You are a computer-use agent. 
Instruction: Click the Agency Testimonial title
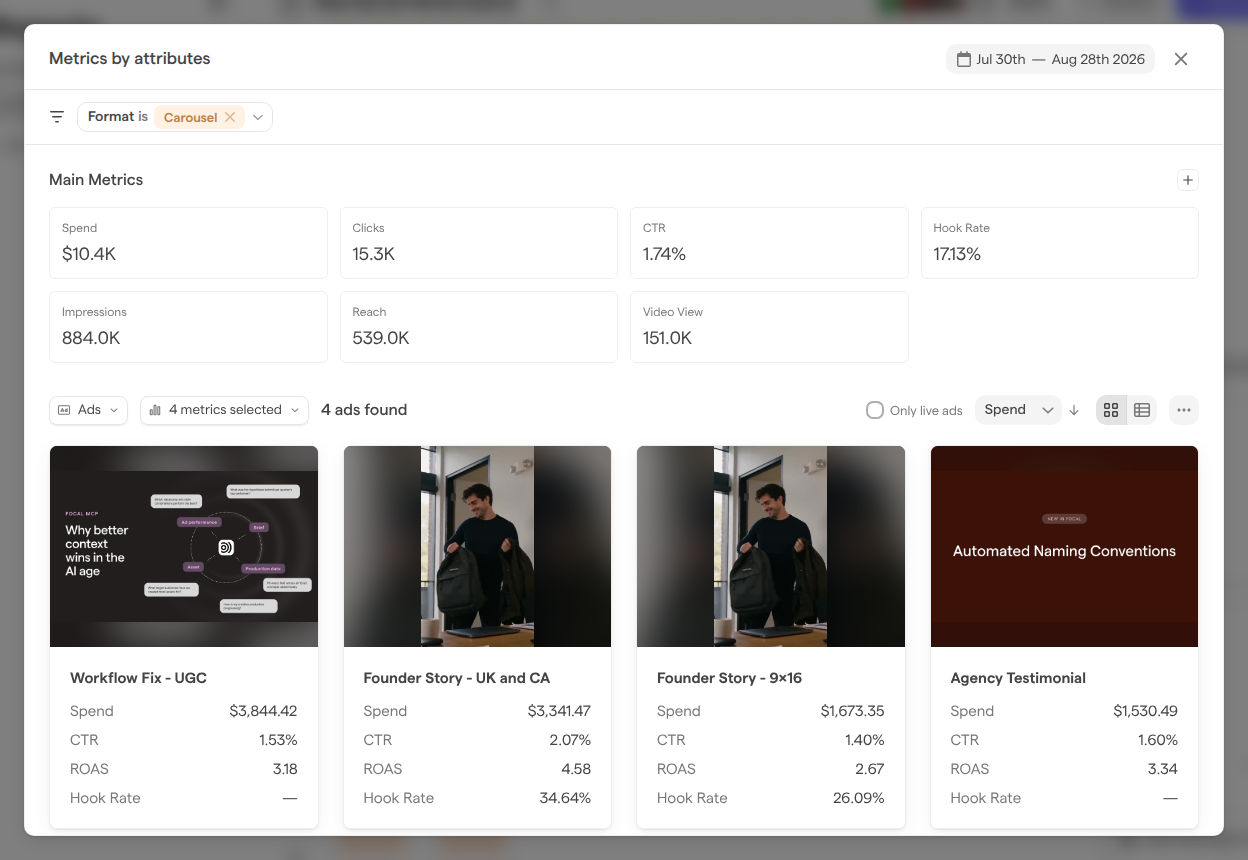click(1018, 678)
